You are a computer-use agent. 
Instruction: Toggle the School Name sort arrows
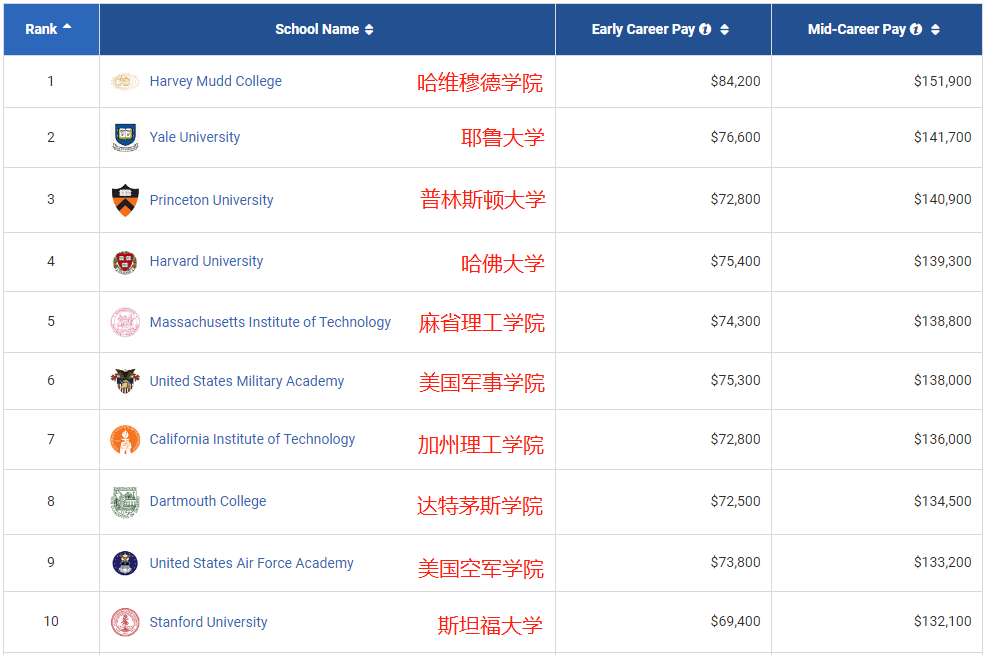369,29
